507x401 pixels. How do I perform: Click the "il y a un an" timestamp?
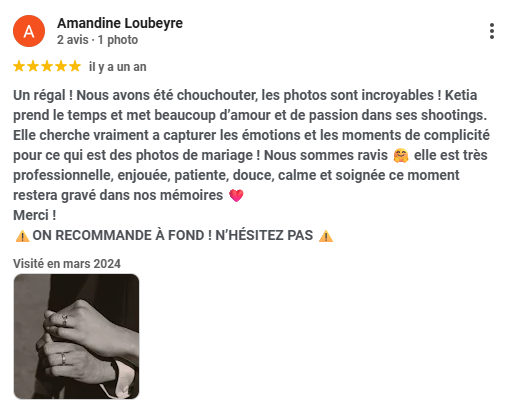(x=118, y=67)
